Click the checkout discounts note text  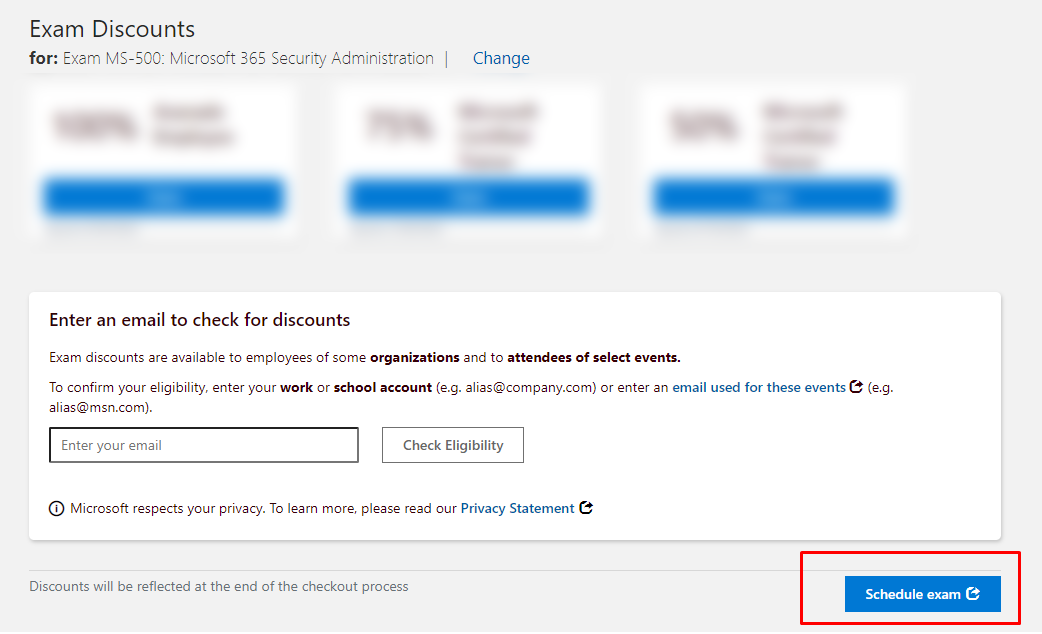(x=219, y=586)
